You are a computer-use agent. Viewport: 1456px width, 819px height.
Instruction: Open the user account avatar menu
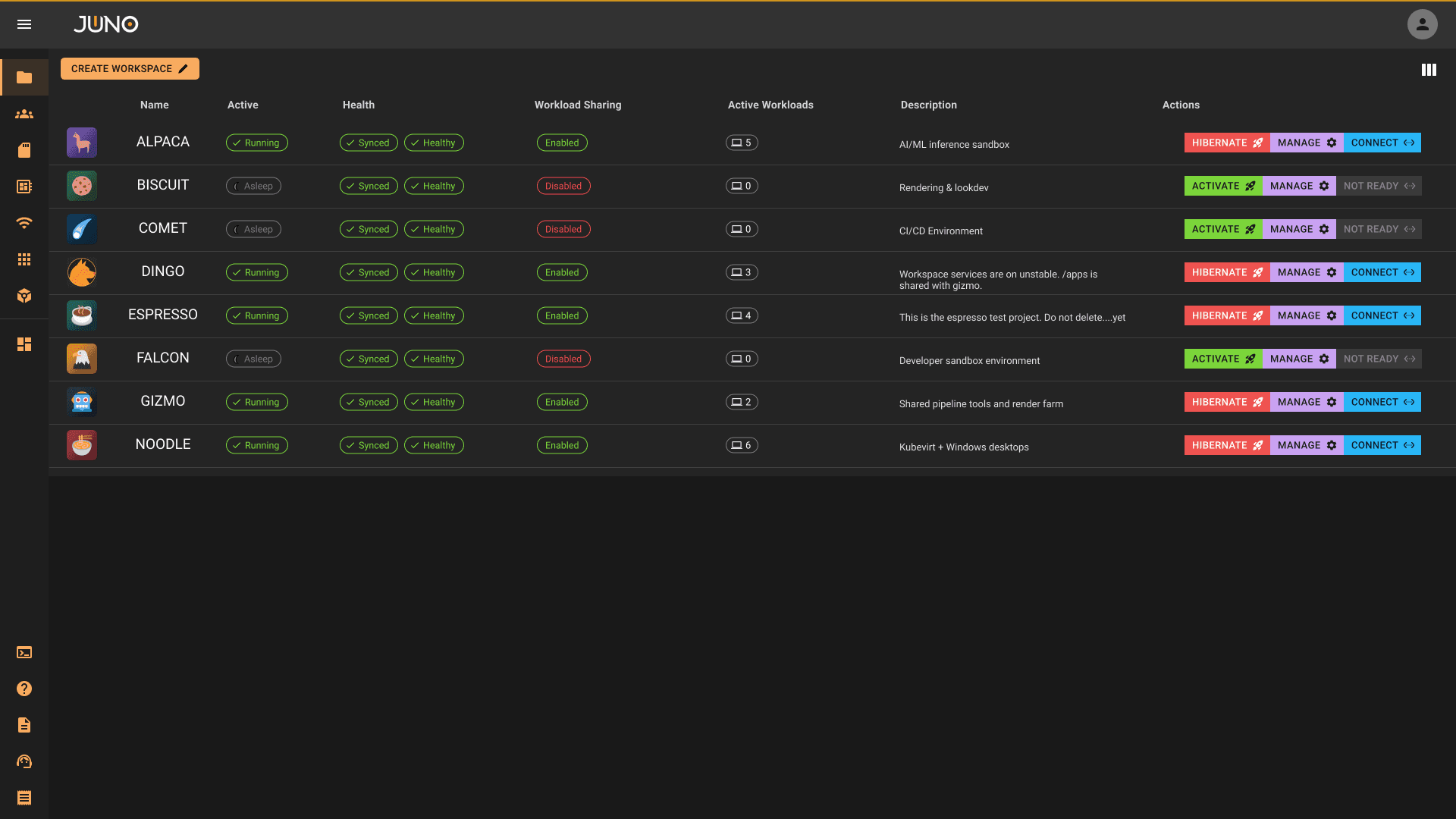coord(1422,24)
